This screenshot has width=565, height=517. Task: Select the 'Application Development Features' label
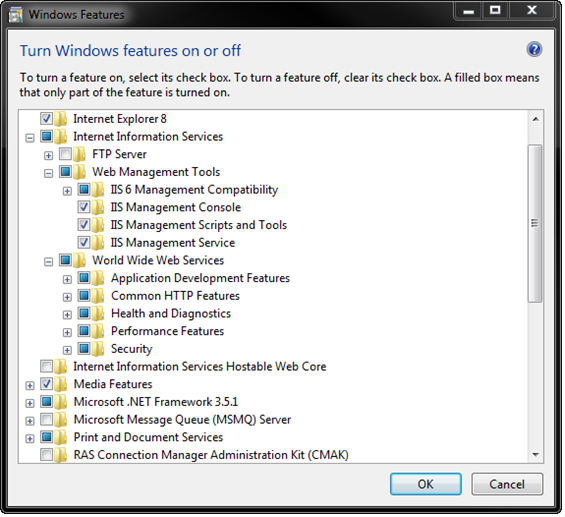(x=200, y=278)
